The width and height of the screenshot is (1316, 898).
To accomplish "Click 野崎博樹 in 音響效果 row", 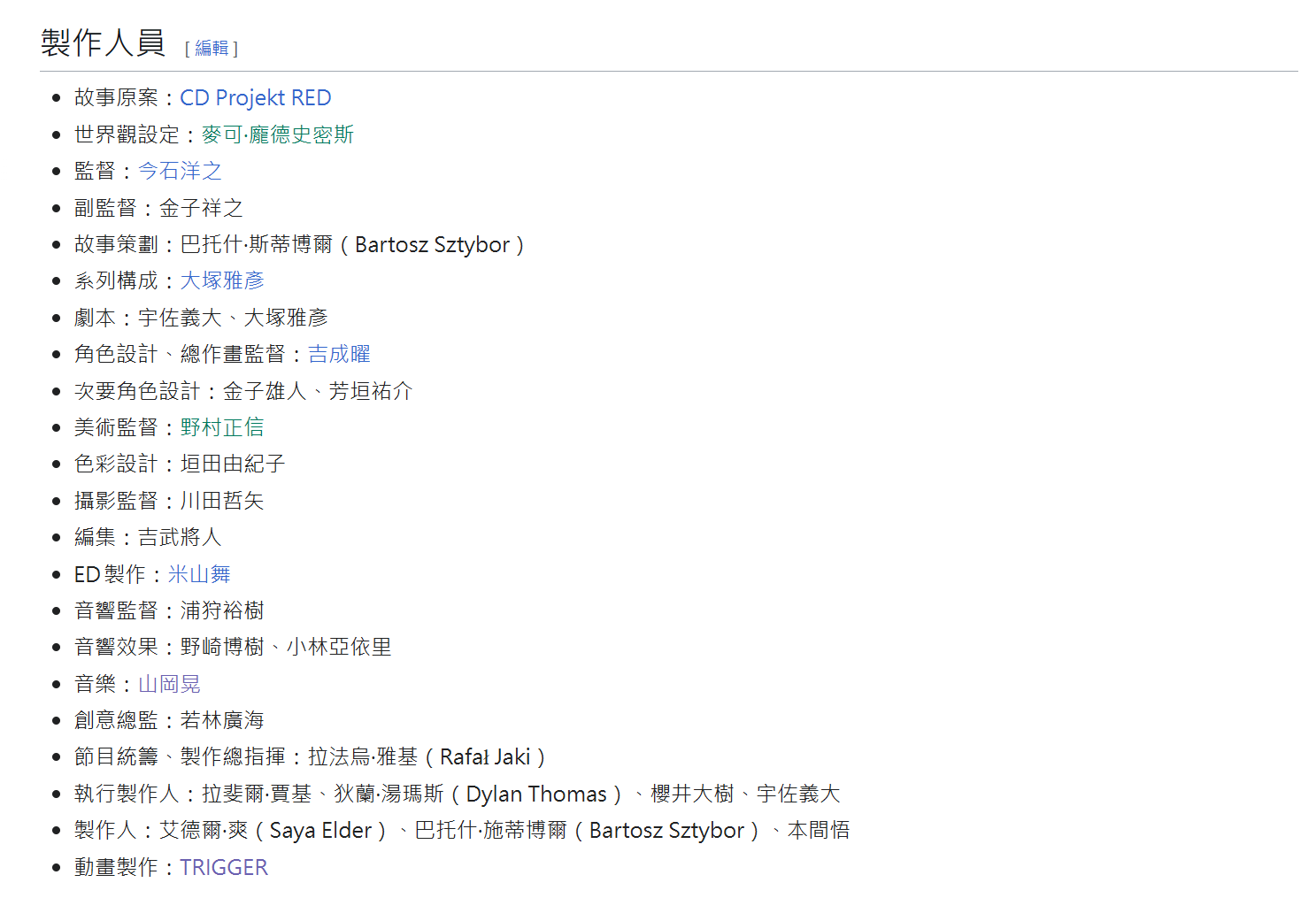I will tap(222, 647).
